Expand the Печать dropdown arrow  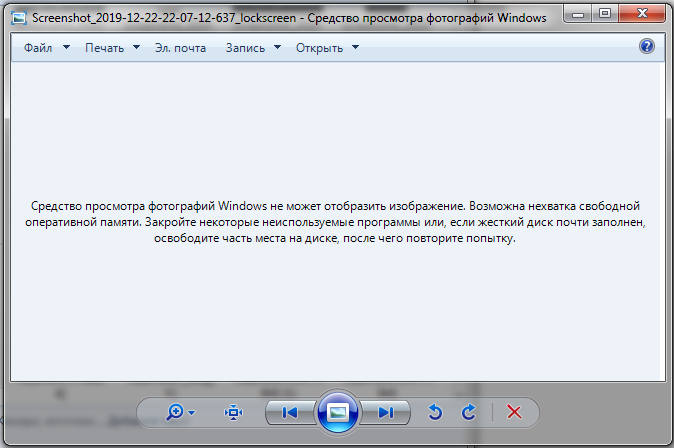(136, 47)
